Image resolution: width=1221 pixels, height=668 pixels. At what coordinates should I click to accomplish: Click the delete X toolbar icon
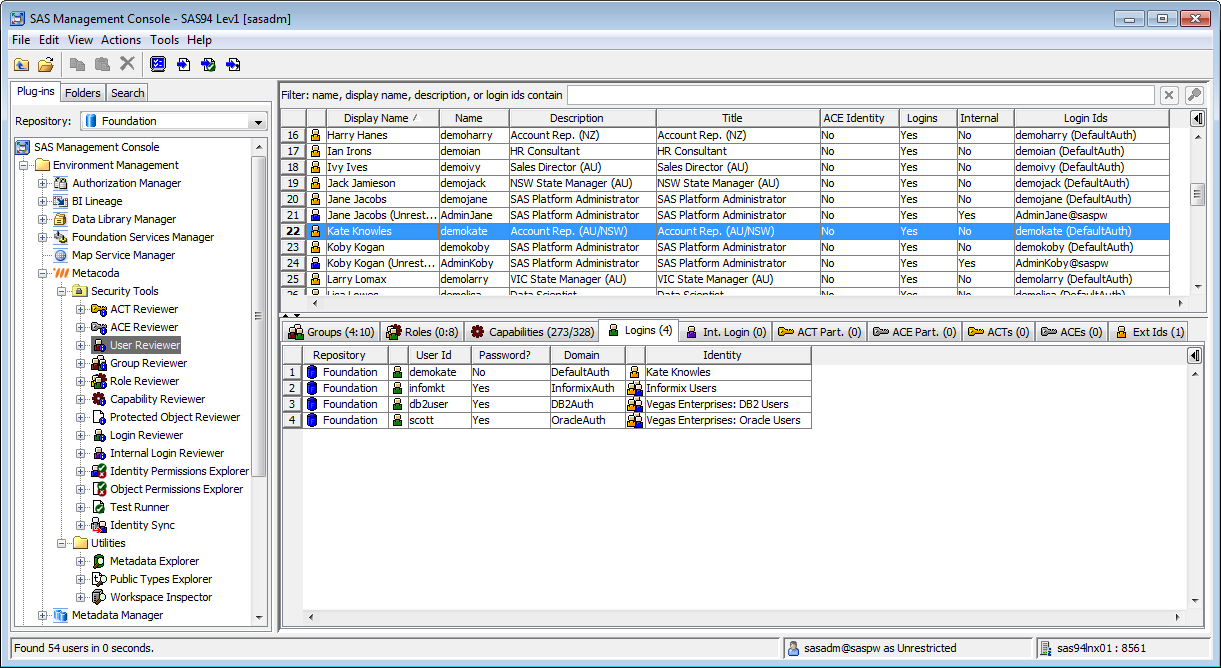point(127,64)
